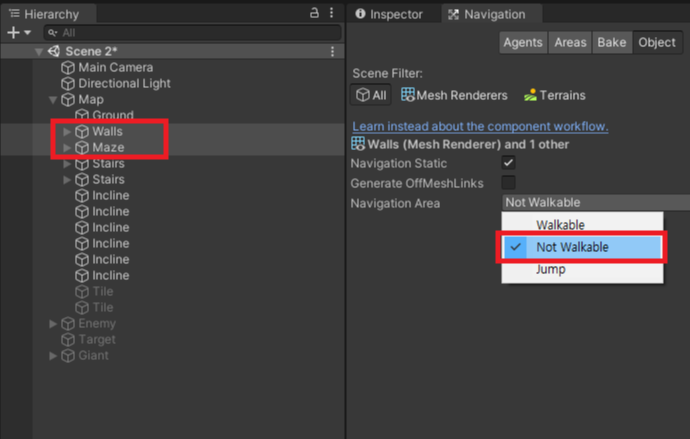
Task: Choose Walkable from the area list
Action: click(582, 225)
